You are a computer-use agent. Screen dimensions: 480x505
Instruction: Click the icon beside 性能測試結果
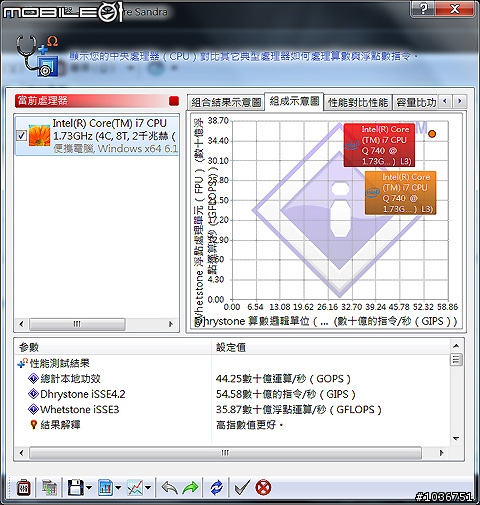click(x=22, y=363)
